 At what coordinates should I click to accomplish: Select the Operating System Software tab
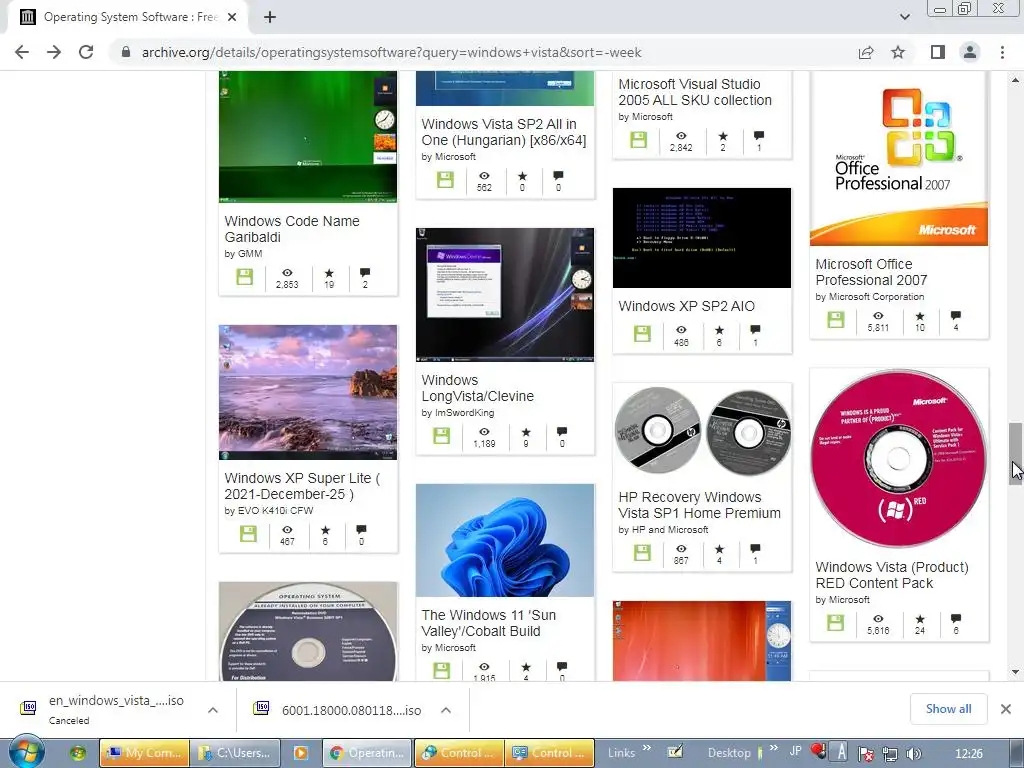coord(130,17)
